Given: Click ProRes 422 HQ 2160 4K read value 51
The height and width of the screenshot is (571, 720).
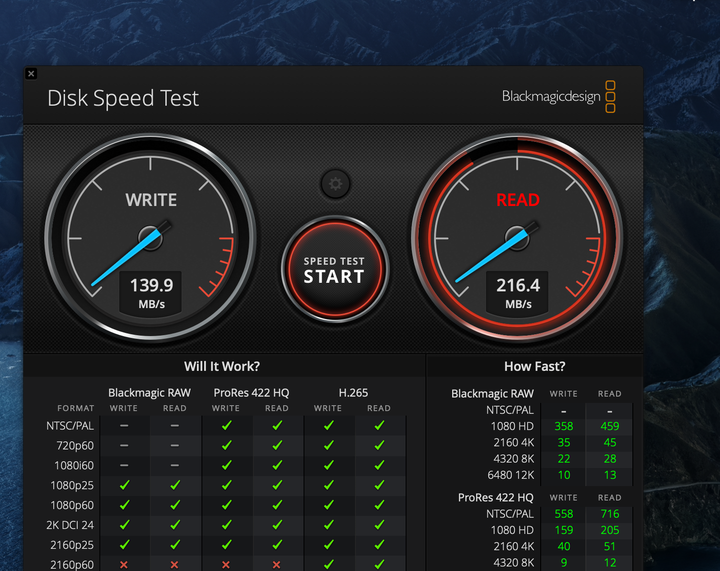Looking at the screenshot, I should click(609, 547).
